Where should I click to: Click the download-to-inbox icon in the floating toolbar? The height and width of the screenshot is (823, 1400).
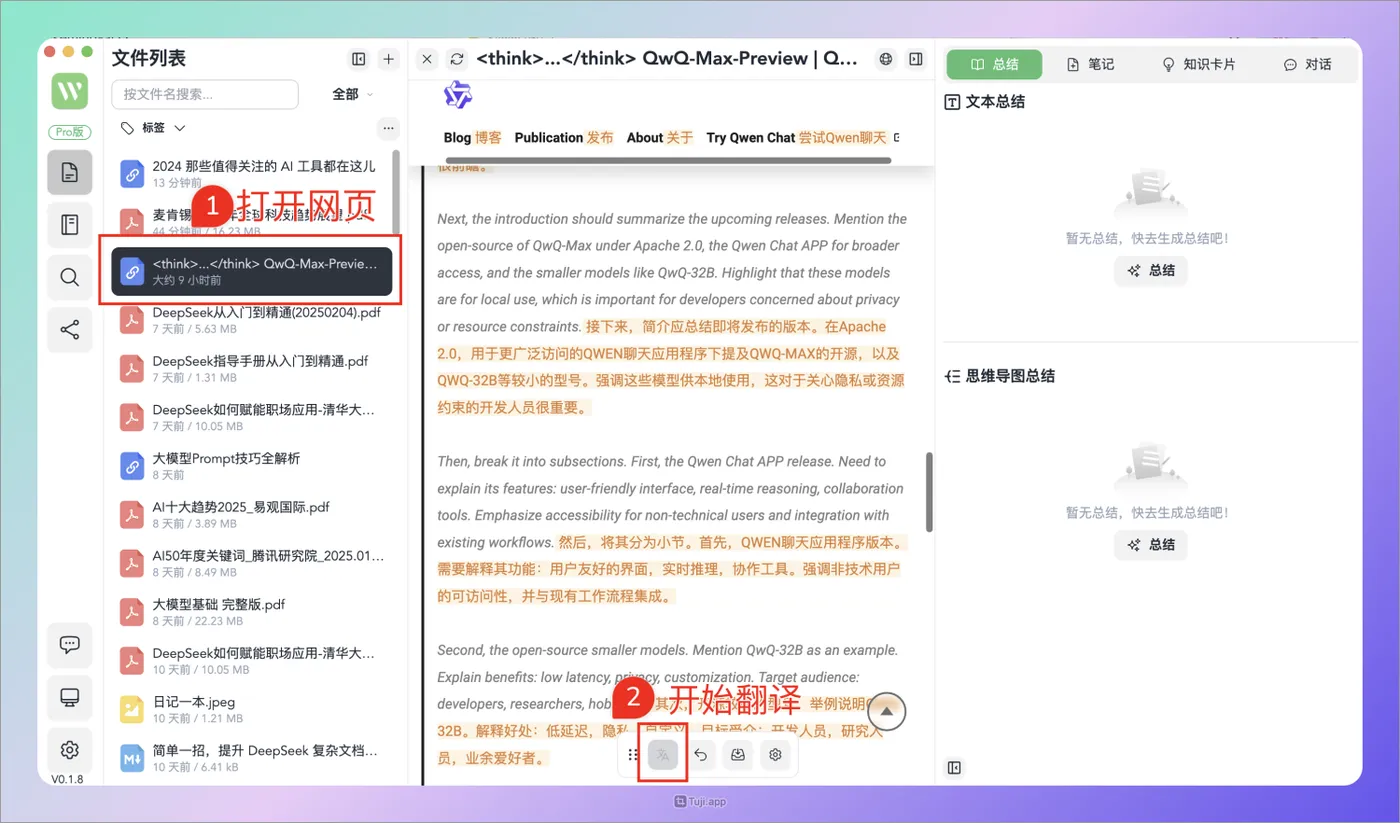tap(738, 755)
